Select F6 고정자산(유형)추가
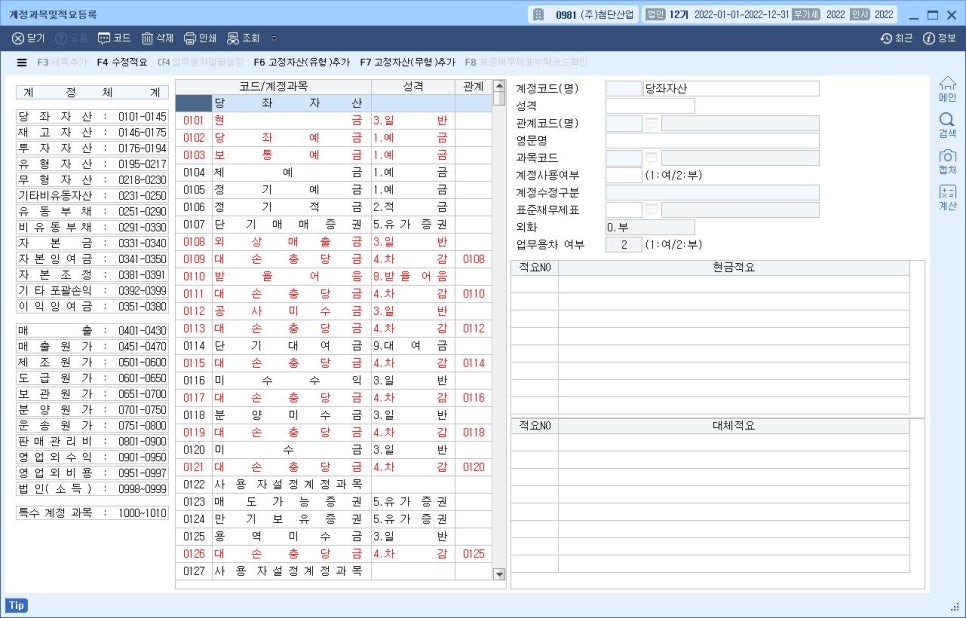966x618 pixels. [302, 62]
